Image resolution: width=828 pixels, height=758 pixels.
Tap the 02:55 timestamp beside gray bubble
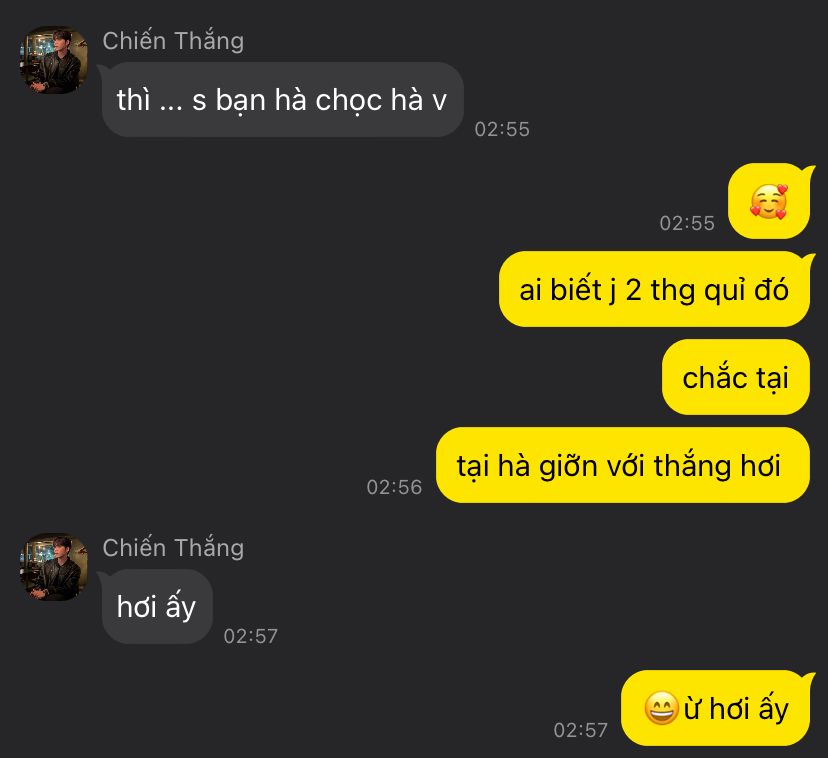pyautogui.click(x=502, y=129)
